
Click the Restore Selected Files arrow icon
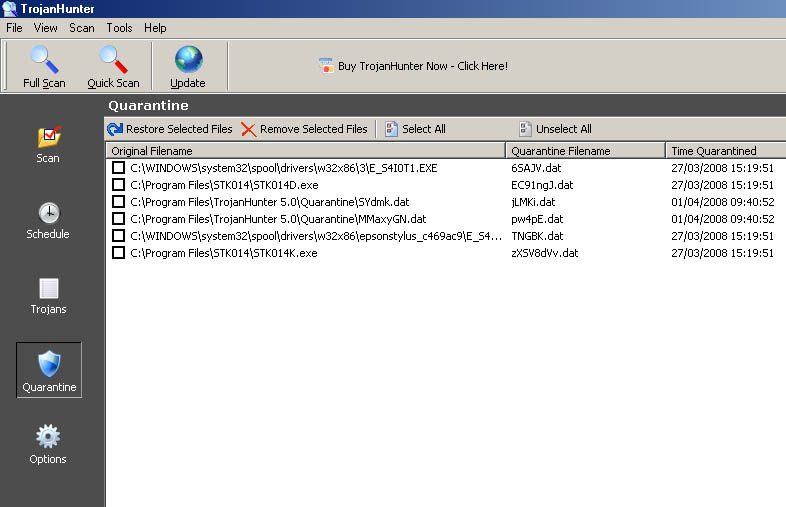[115, 129]
